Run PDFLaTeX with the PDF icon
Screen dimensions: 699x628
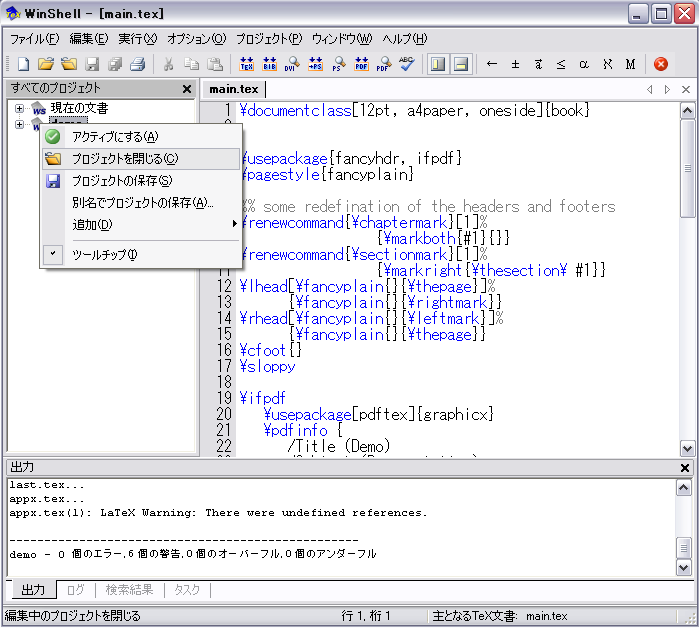362,64
